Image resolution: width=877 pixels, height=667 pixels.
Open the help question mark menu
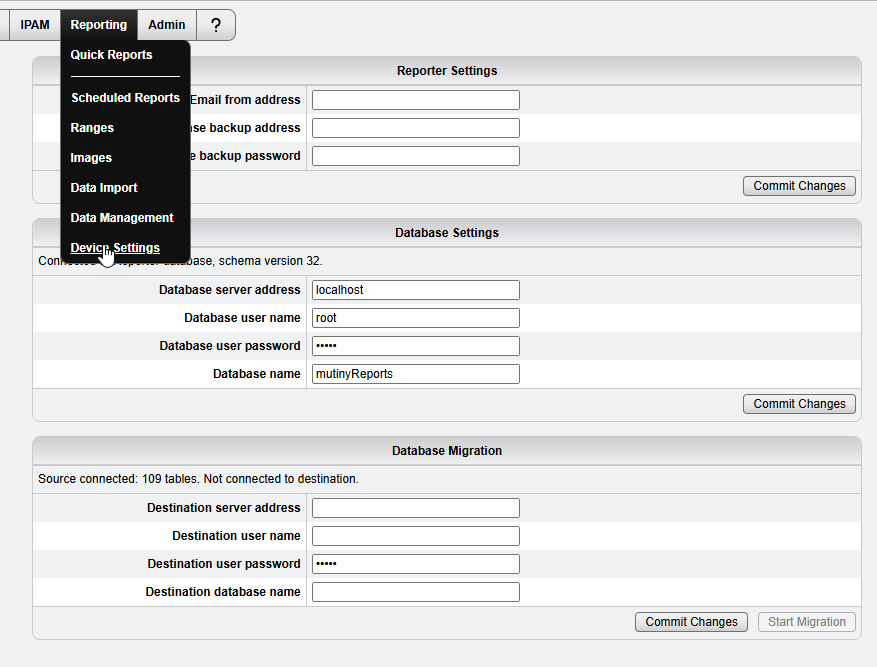(x=216, y=25)
